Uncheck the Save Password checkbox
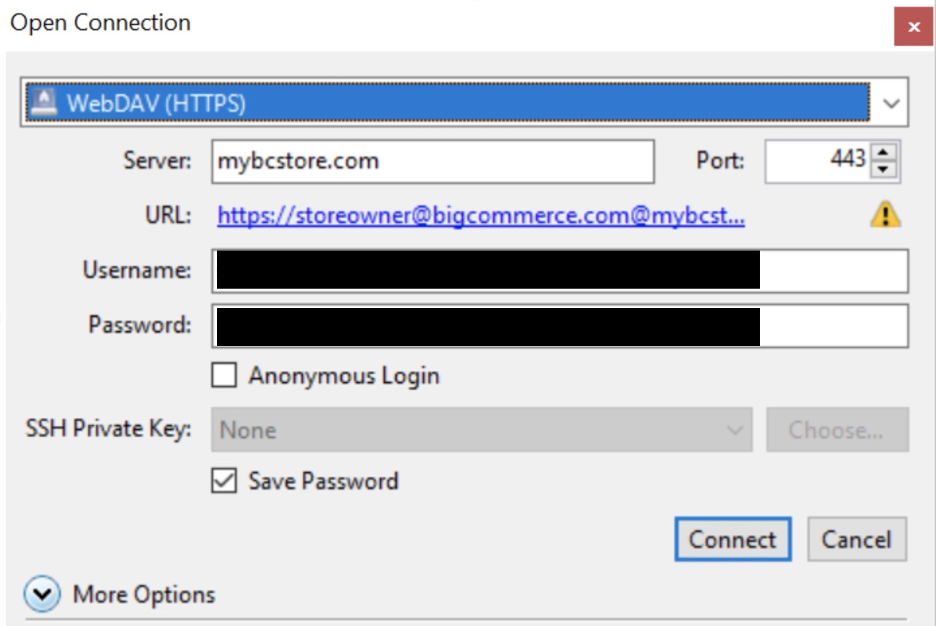936x626 pixels. pos(225,481)
